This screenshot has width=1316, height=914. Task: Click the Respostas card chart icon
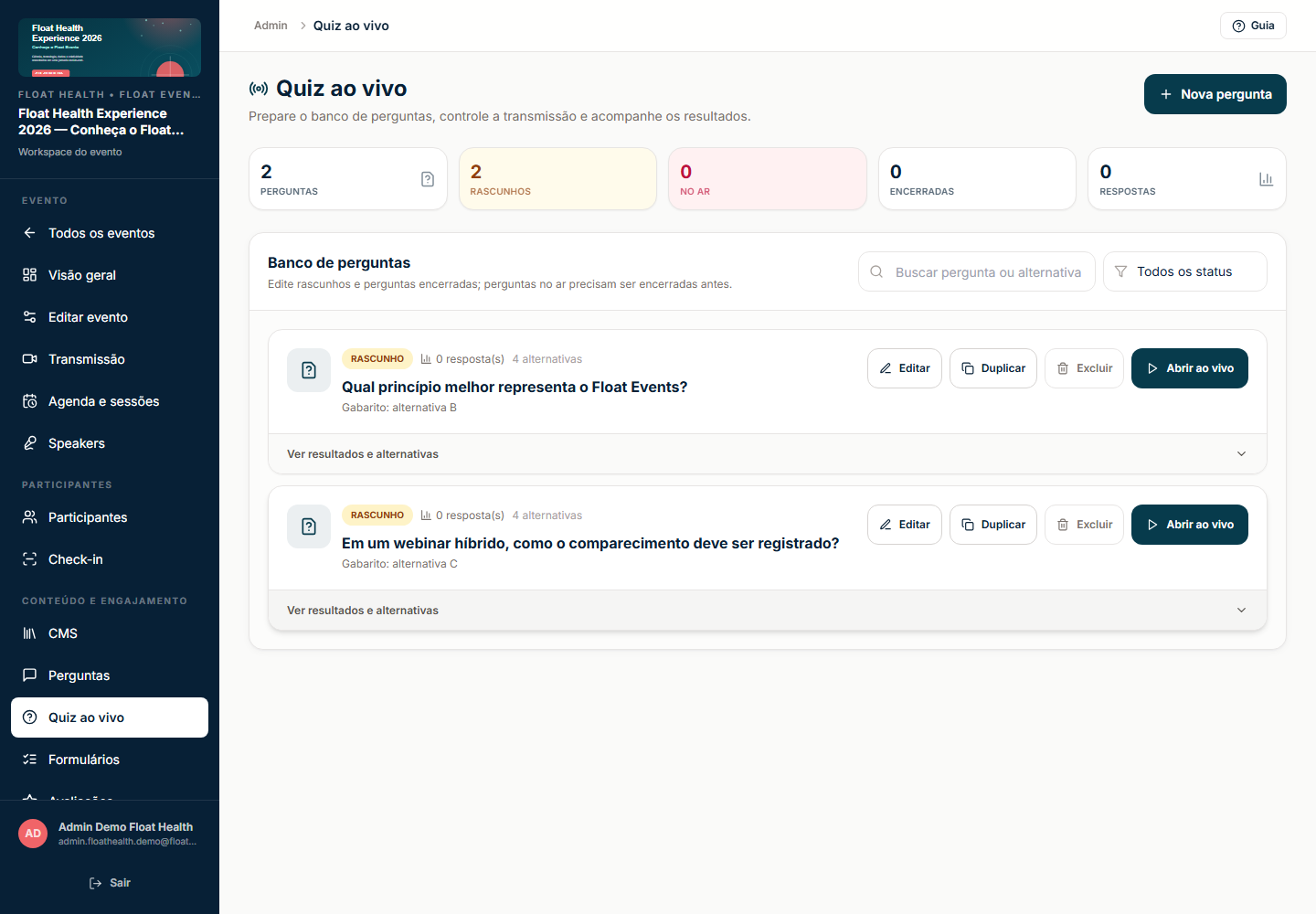pos(1266,179)
